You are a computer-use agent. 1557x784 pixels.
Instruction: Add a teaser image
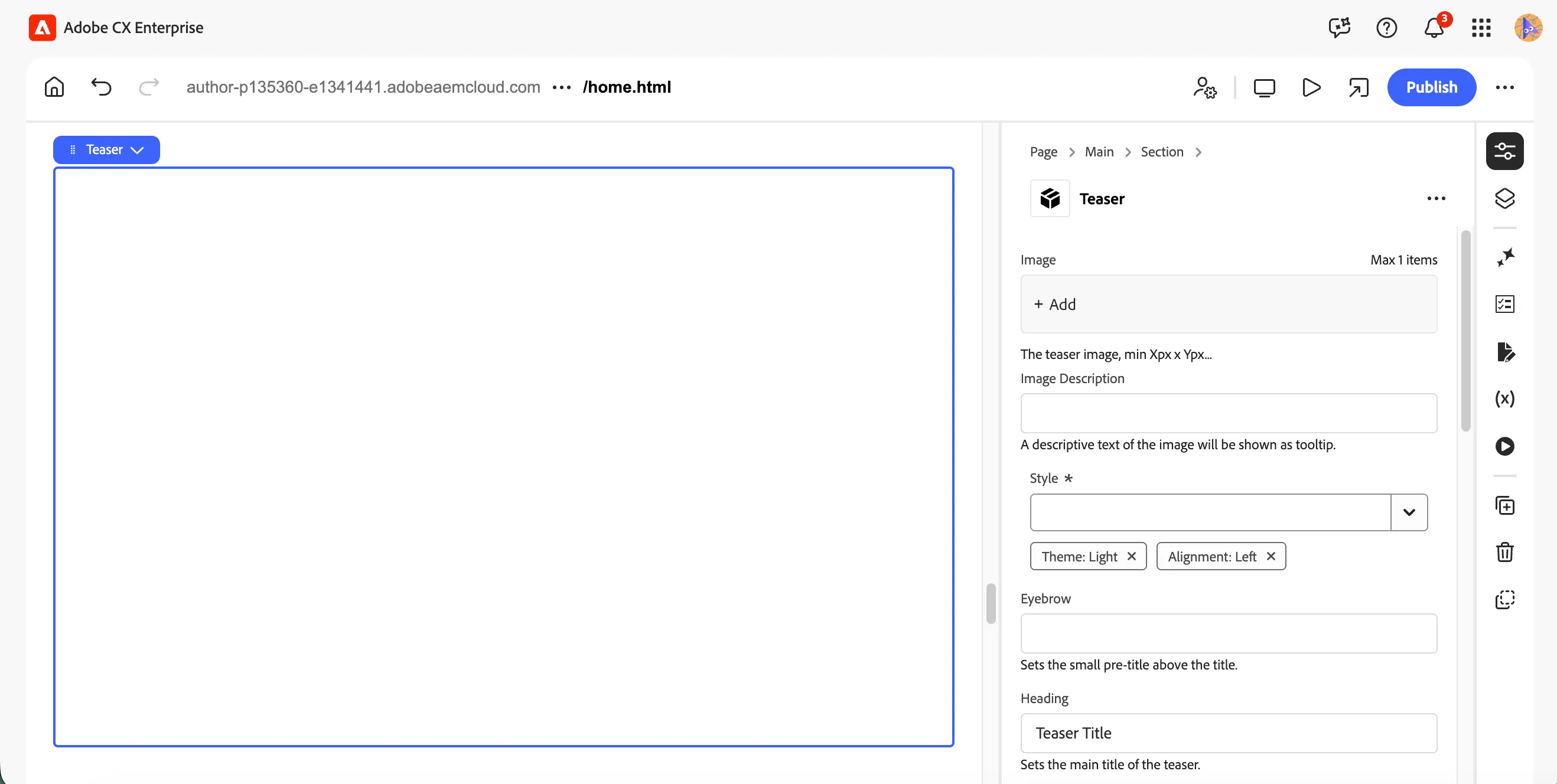(x=1228, y=304)
